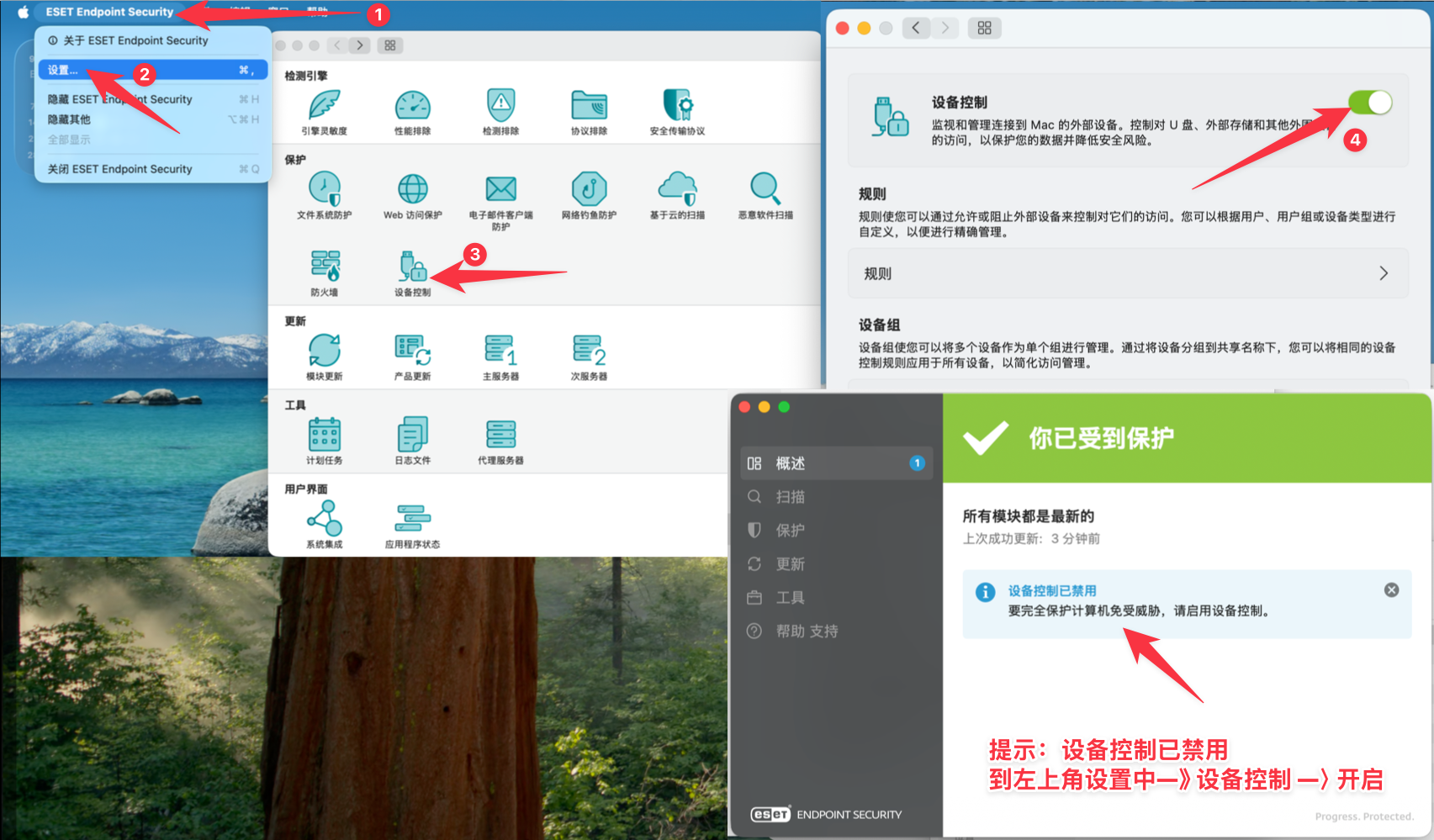Open 应用程序状态 application status icon
The width and height of the screenshot is (1434, 840).
pyautogui.click(x=413, y=518)
